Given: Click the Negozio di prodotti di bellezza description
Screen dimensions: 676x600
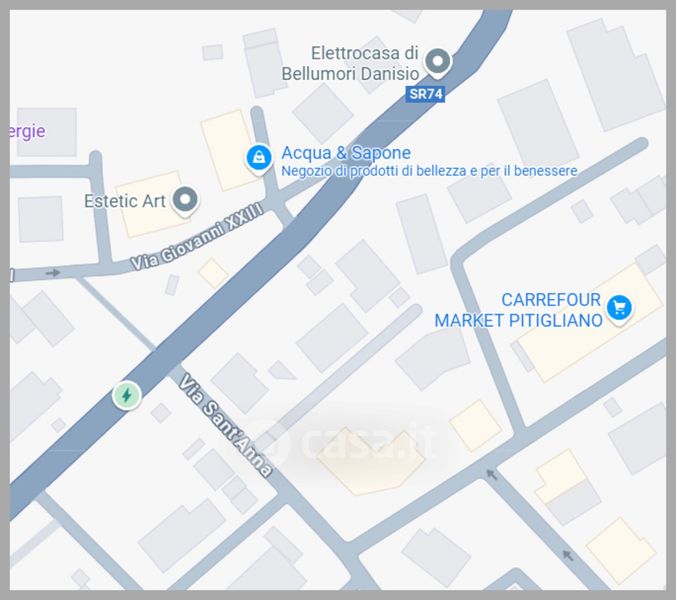Looking at the screenshot, I should 429,171.
